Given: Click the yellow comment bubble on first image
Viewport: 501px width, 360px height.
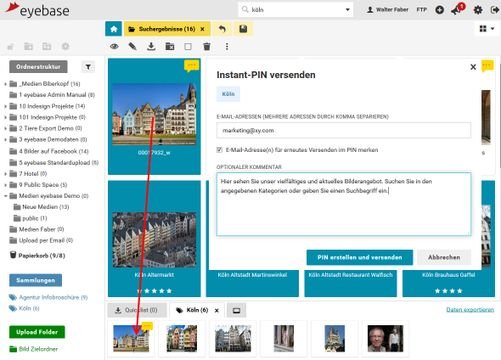Looking at the screenshot, I should [191, 65].
